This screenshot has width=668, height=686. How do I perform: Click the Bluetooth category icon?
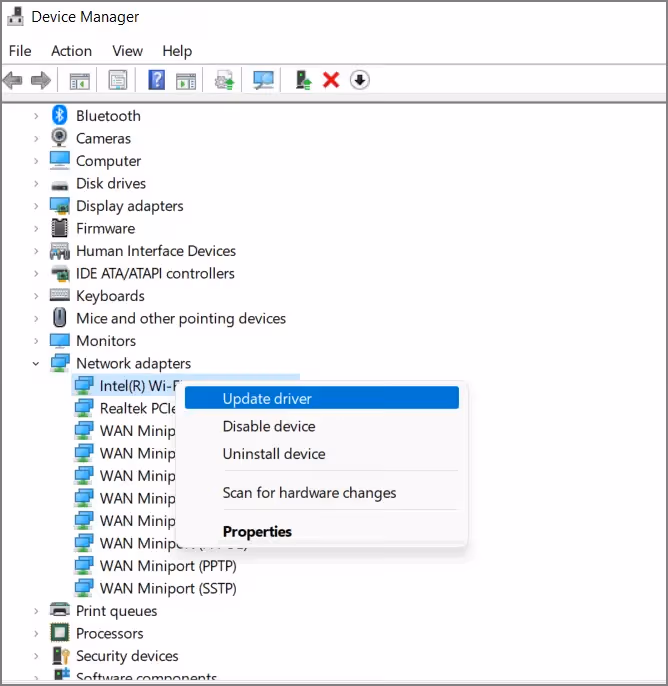[x=59, y=116]
